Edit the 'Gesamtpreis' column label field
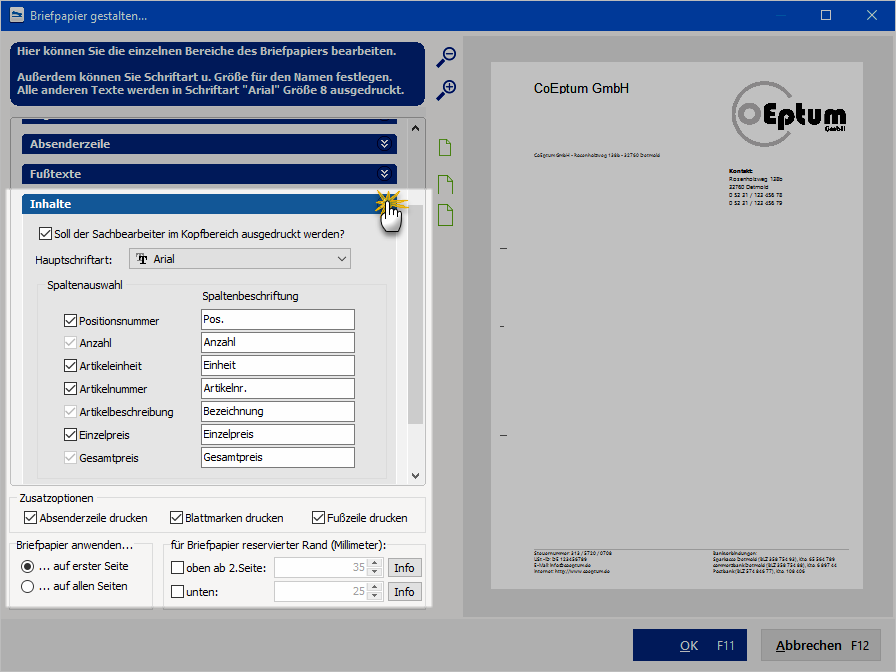 pos(278,457)
